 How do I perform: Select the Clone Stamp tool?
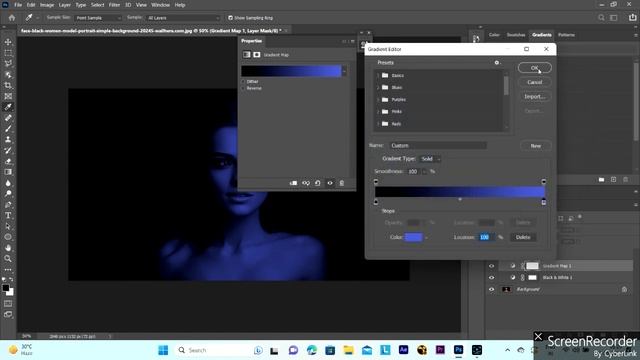pos(8,140)
